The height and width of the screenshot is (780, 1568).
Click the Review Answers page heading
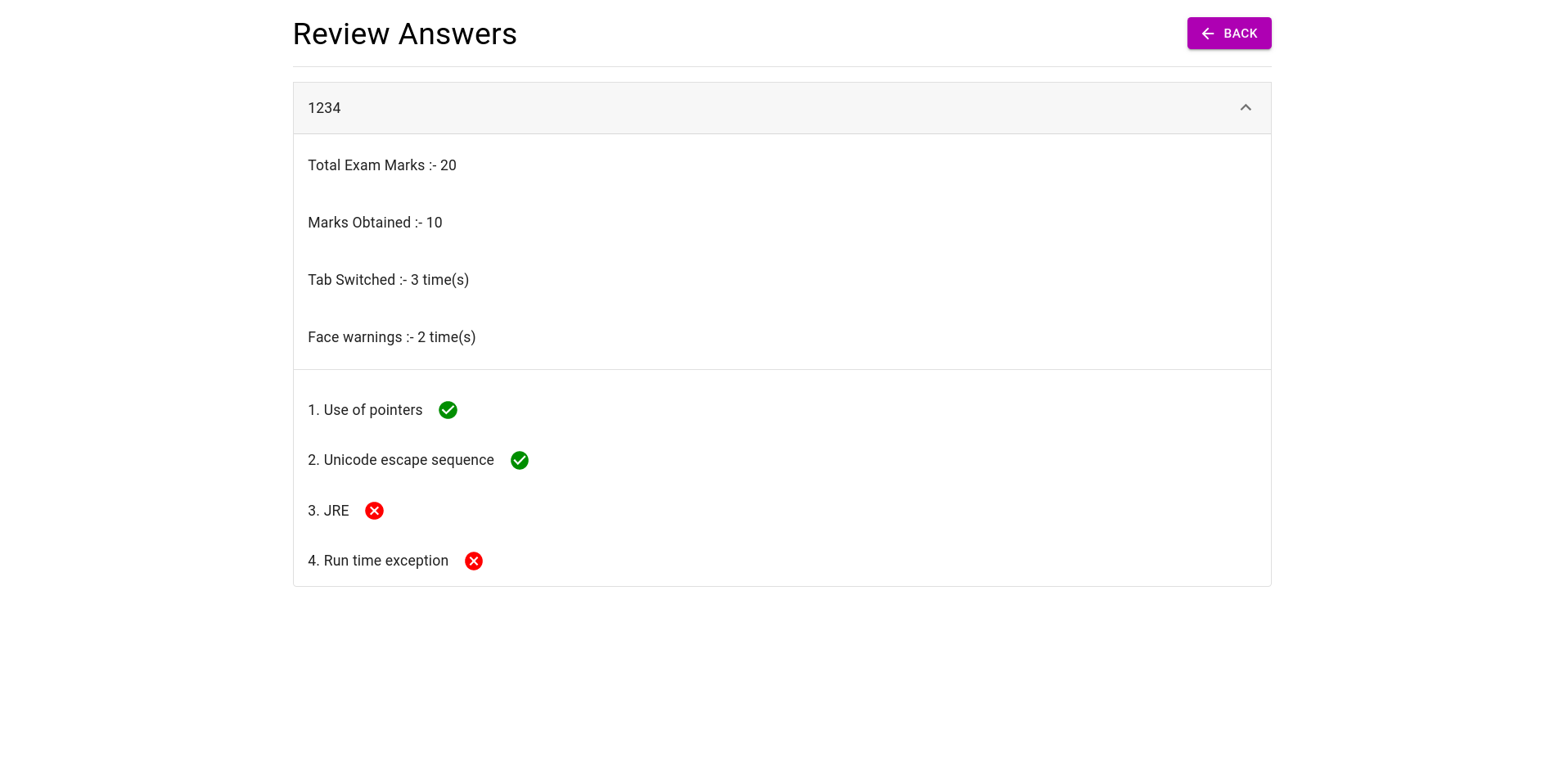[x=405, y=34]
